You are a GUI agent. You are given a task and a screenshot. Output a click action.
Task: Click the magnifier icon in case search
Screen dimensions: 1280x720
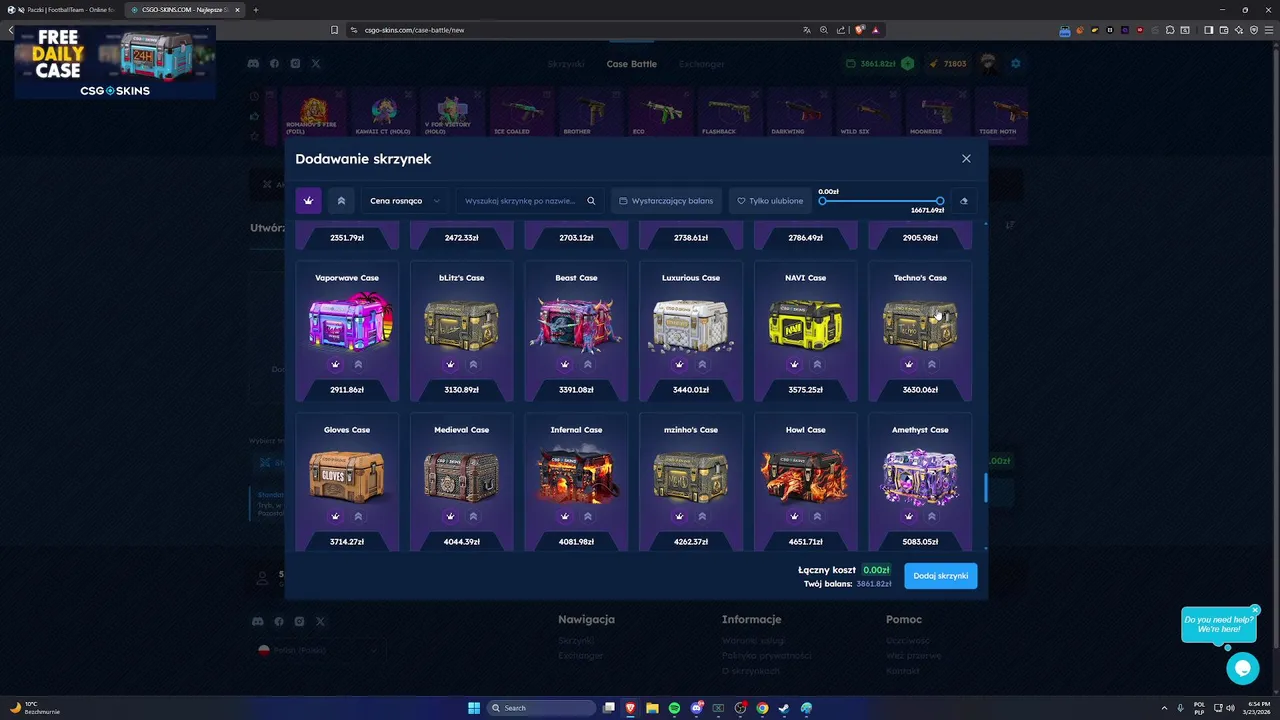point(591,201)
